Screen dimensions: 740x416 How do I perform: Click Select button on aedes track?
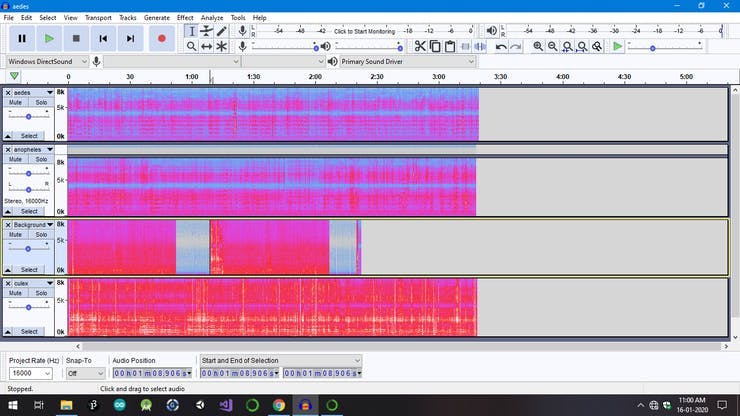pos(29,136)
